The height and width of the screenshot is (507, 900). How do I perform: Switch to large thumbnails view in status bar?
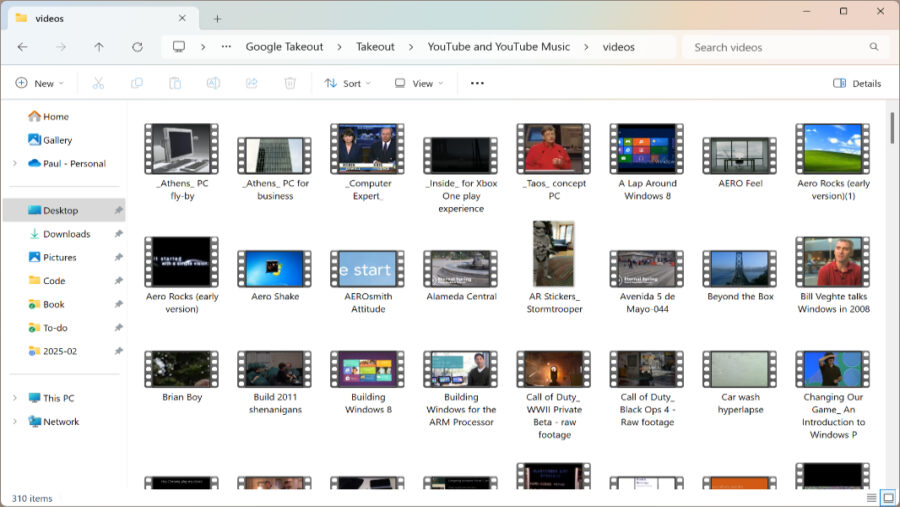[887, 498]
